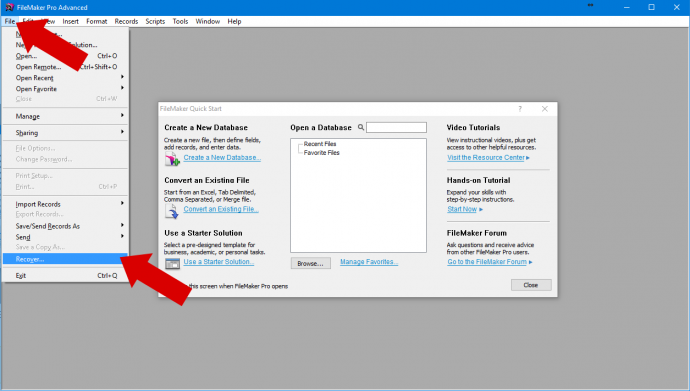Maximize the FileMaker Pro Advanced window
The width and height of the screenshot is (690, 391).
651,7
